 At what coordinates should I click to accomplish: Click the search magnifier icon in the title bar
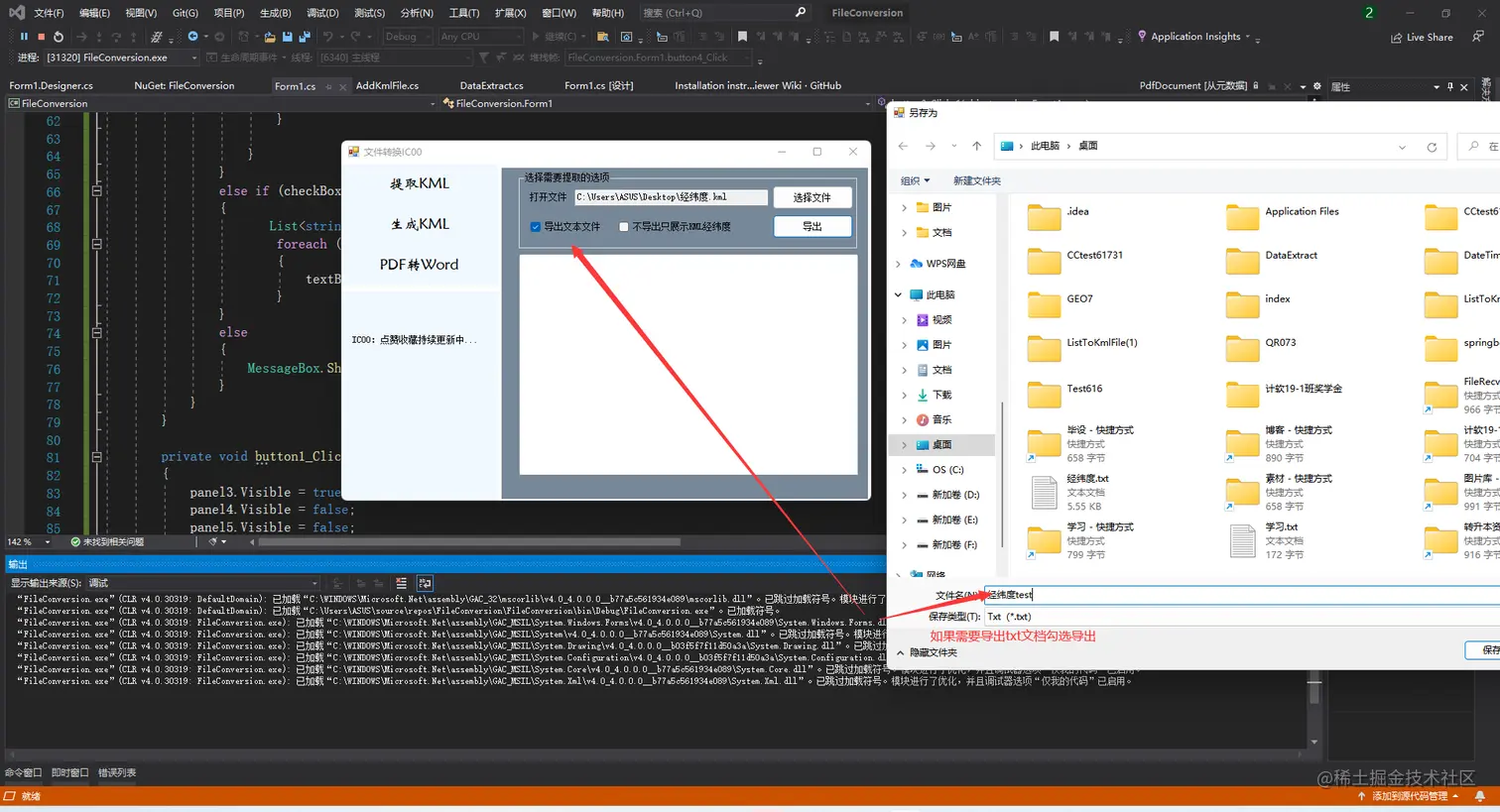coord(801,13)
